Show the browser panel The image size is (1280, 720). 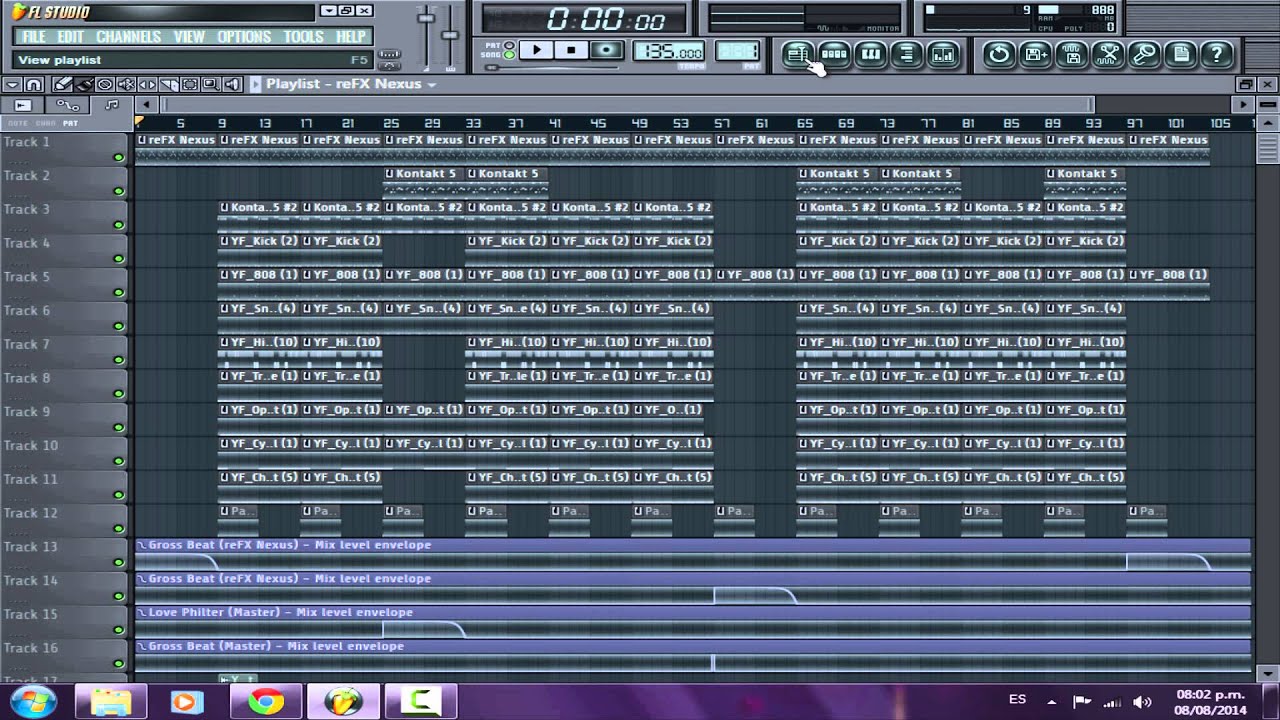pos(906,54)
